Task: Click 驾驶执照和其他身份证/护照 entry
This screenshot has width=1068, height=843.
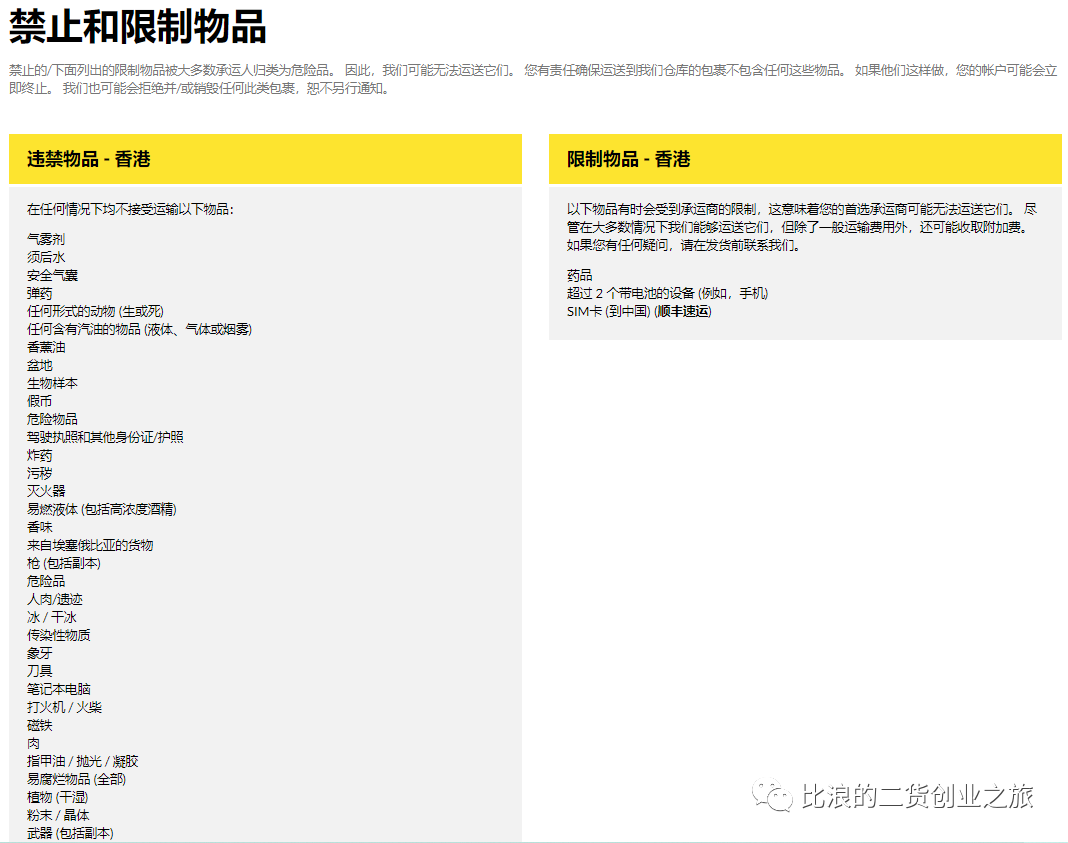Action: 106,437
